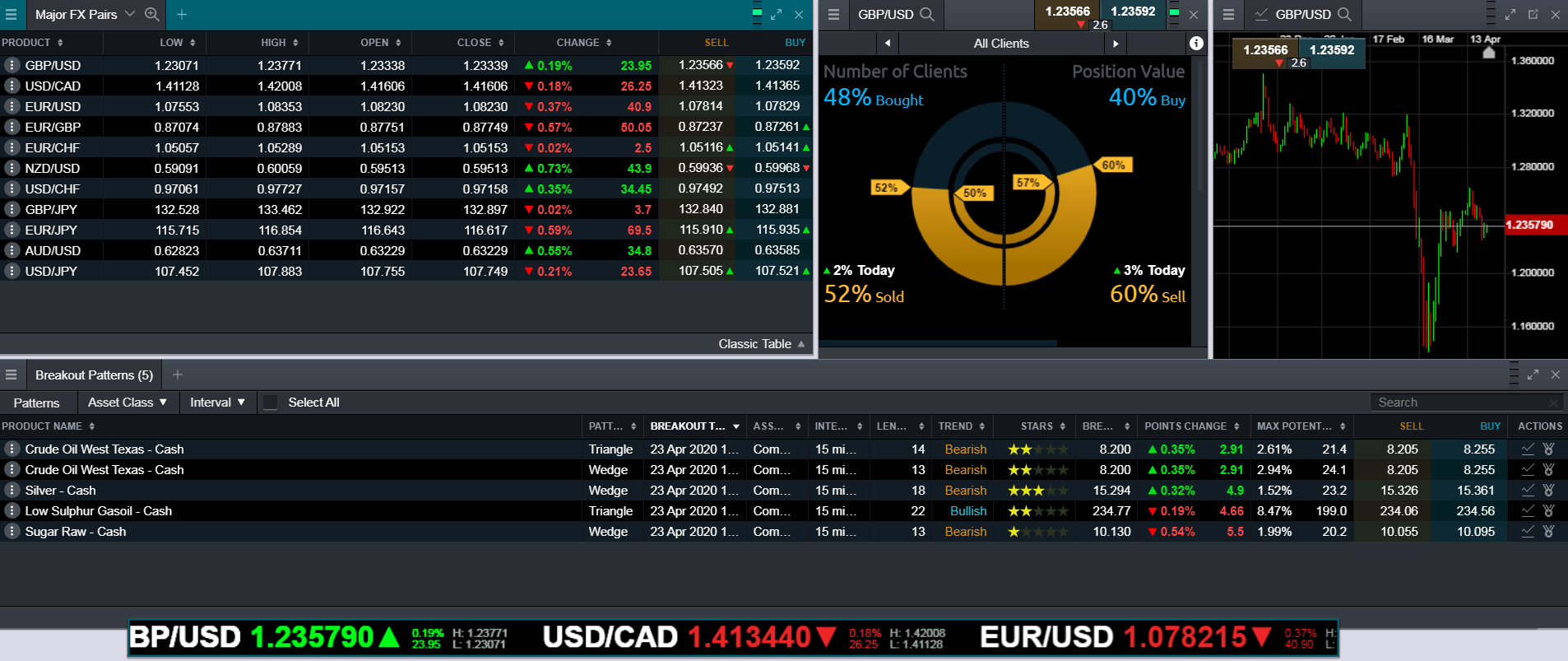The height and width of the screenshot is (661, 1568).
Task: Open the Interval filter dropdown
Action: 217,402
